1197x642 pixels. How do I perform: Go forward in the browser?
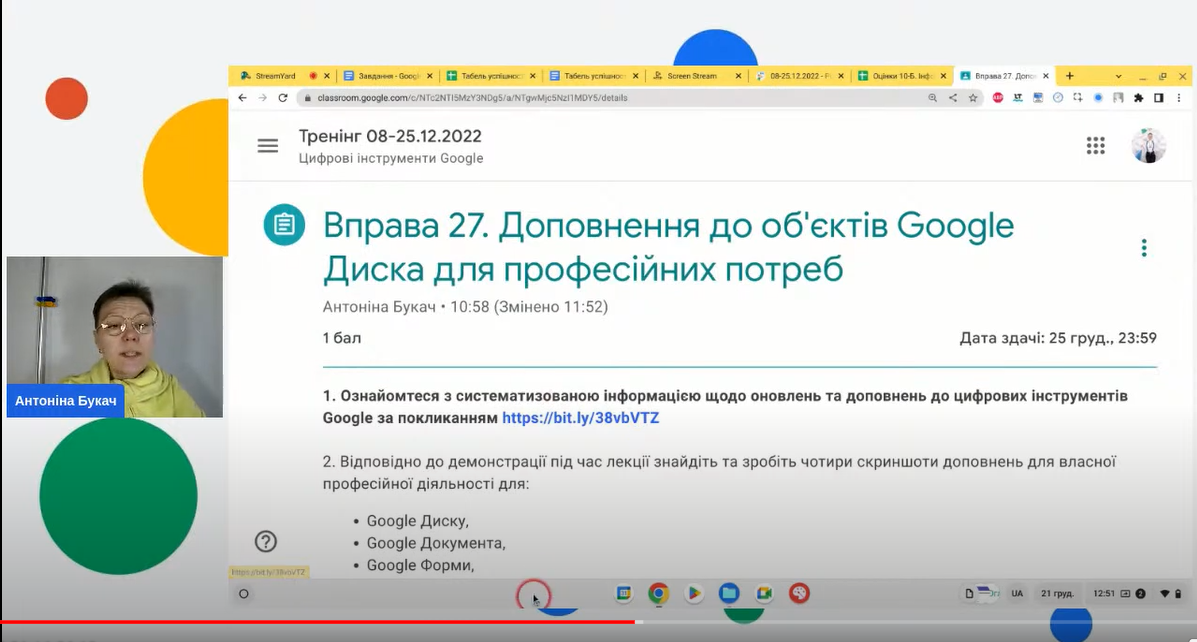point(263,98)
